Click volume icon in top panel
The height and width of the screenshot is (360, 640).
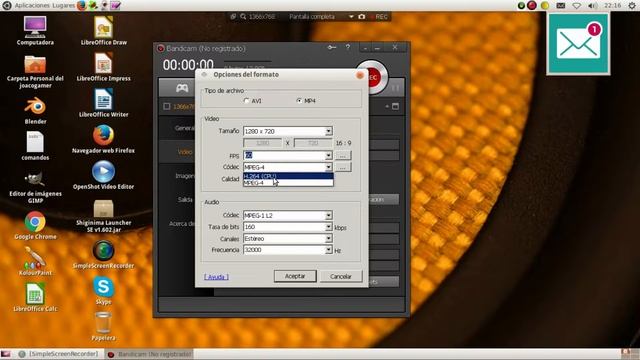[x=593, y=6]
